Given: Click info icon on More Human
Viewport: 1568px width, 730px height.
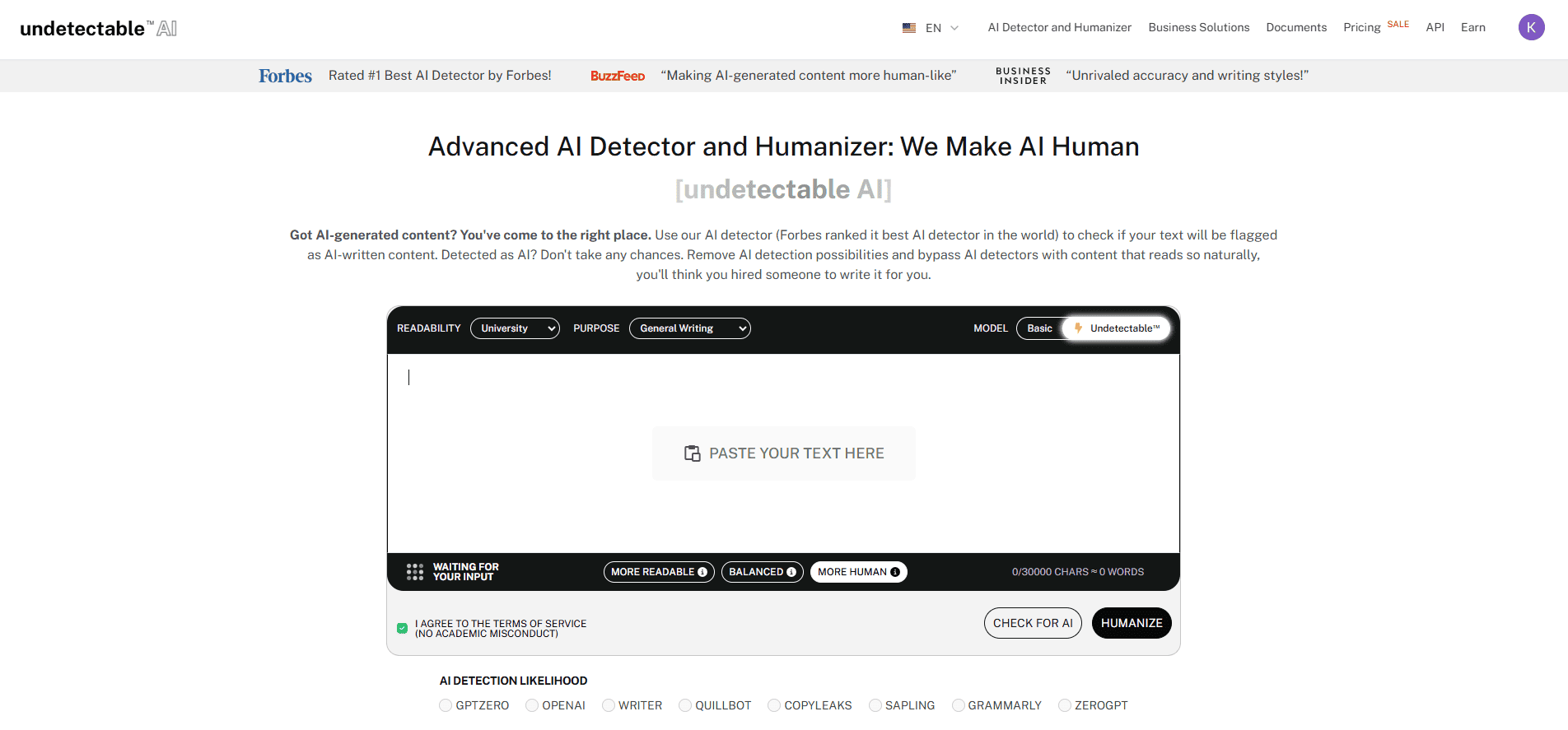Looking at the screenshot, I should click(895, 572).
